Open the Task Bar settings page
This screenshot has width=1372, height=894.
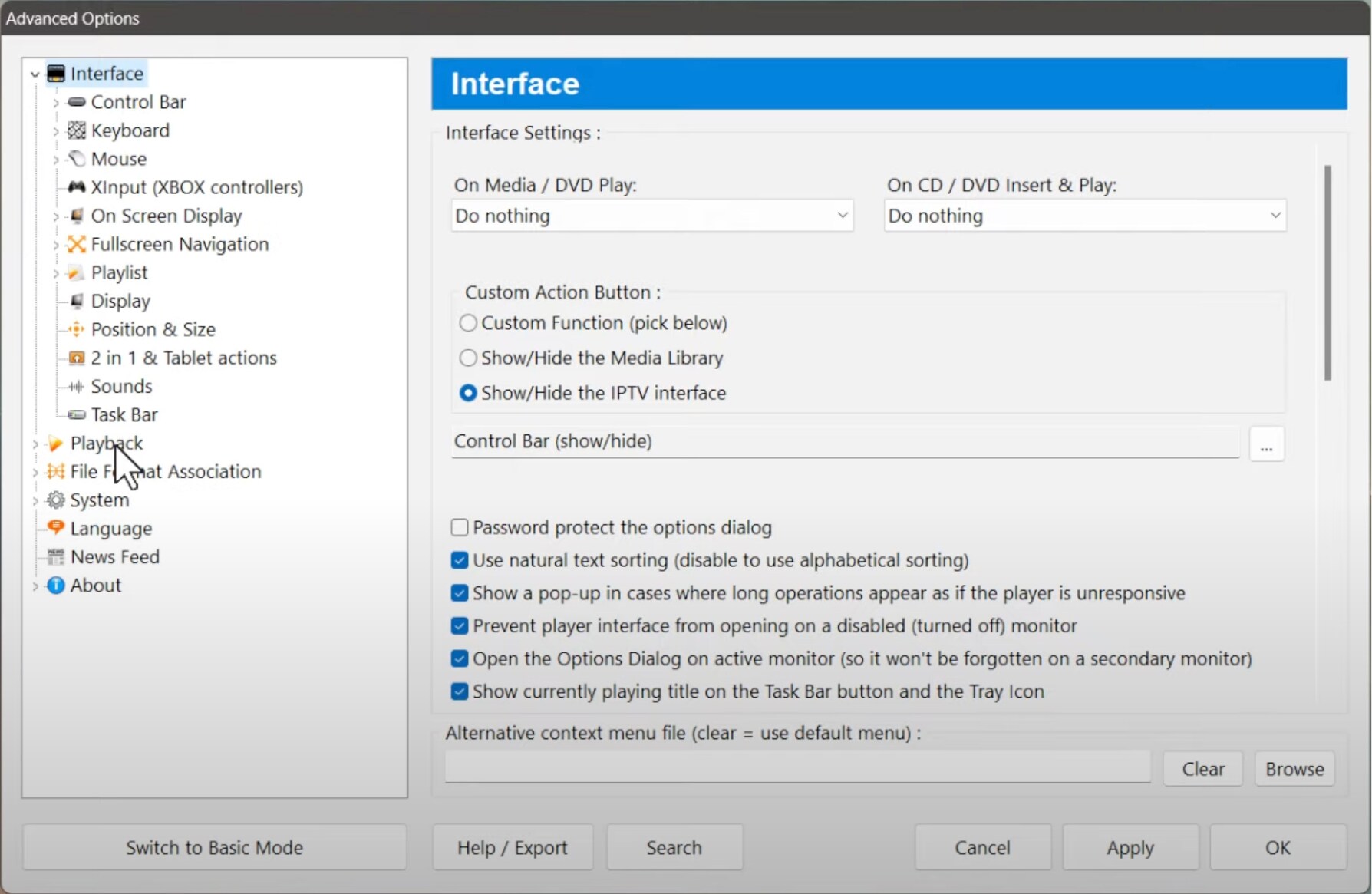[x=124, y=414]
